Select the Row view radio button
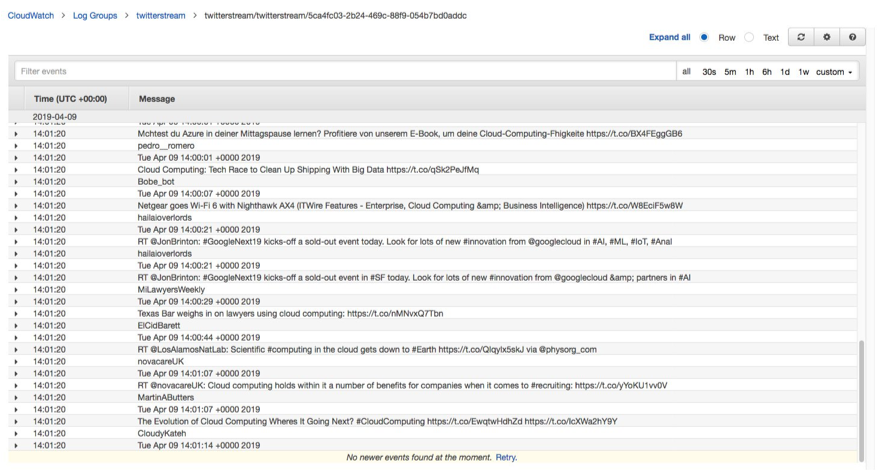The height and width of the screenshot is (470, 877). point(704,37)
